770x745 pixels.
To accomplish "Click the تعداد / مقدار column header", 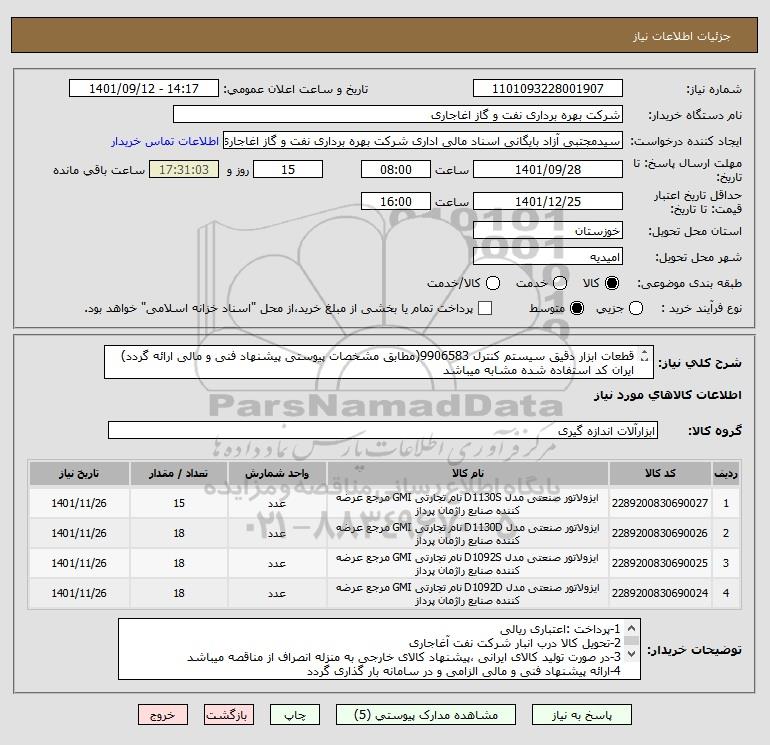I will click(179, 473).
